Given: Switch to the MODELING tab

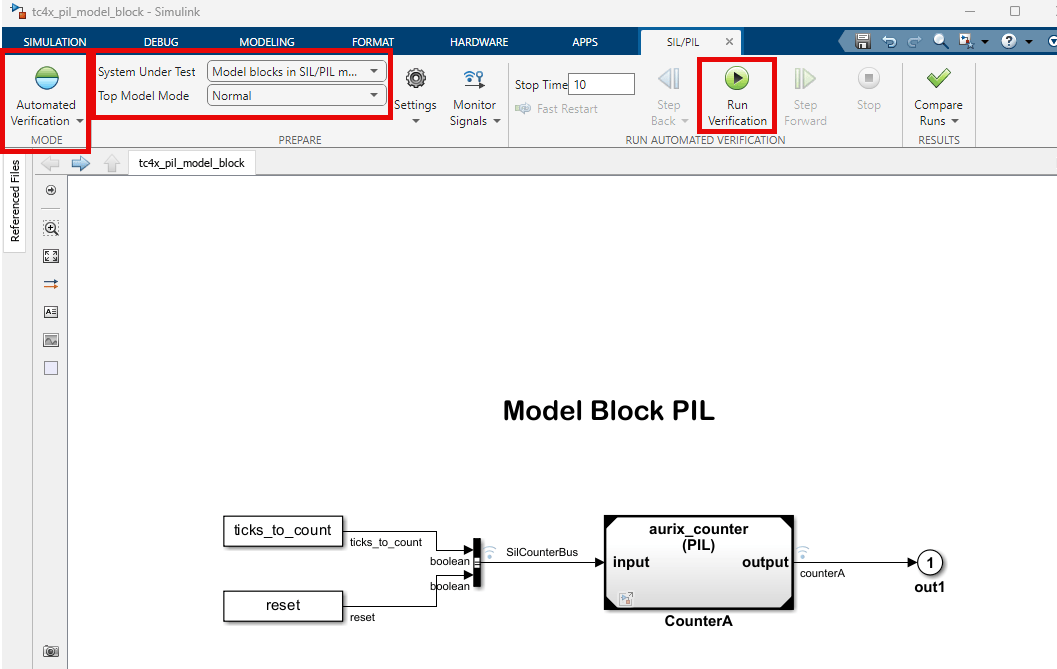Looking at the screenshot, I should [267, 42].
